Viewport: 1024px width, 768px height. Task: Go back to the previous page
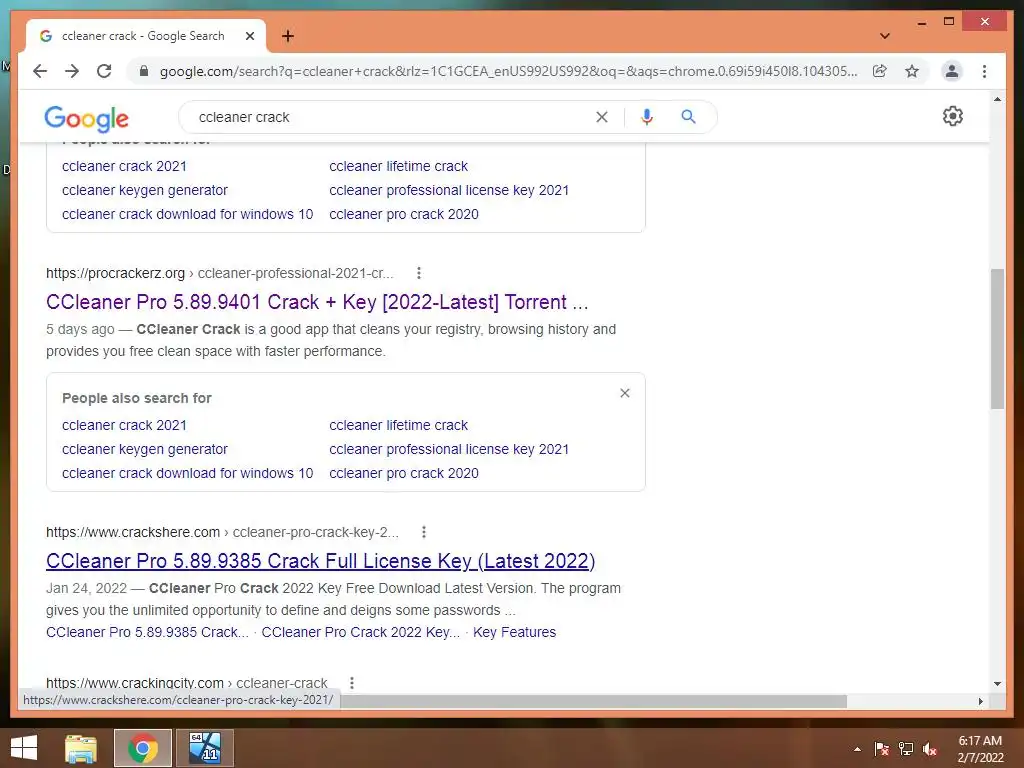(x=40, y=71)
